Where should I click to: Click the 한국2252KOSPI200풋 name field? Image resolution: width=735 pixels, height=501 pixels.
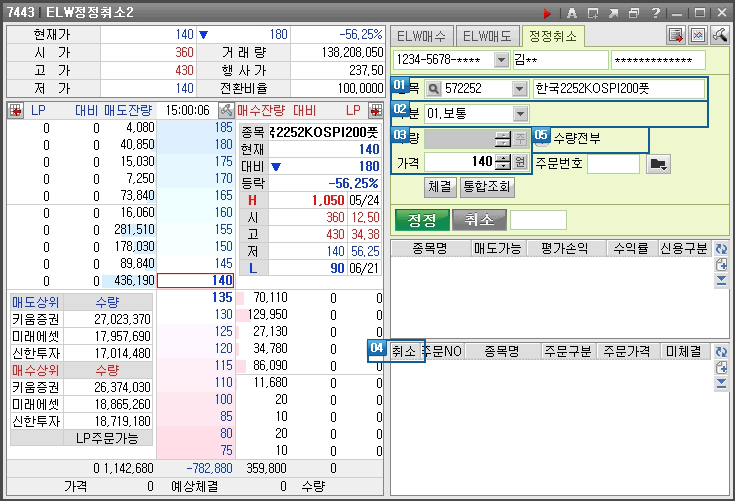pyautogui.click(x=619, y=89)
